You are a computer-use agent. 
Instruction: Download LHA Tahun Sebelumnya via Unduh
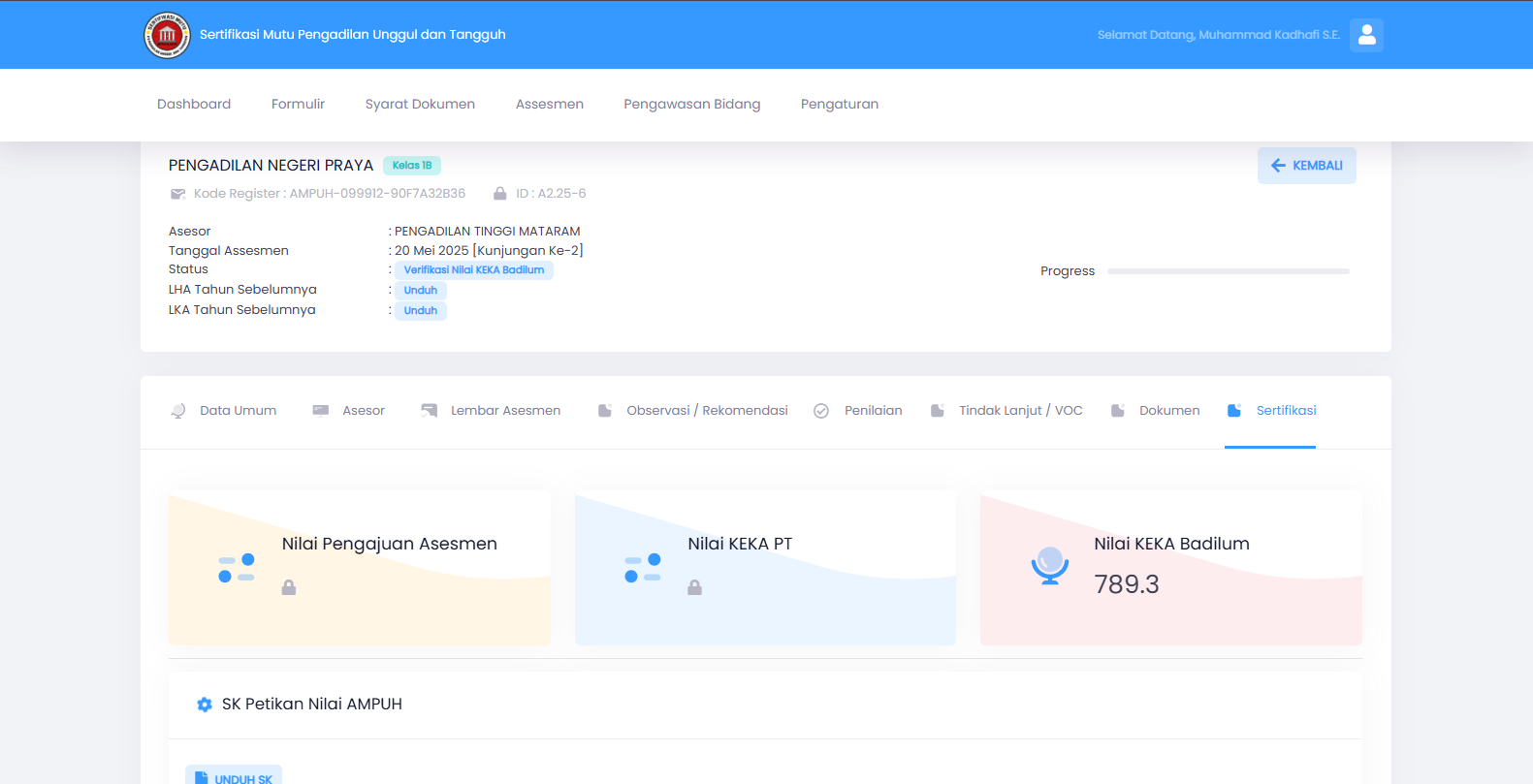(420, 290)
